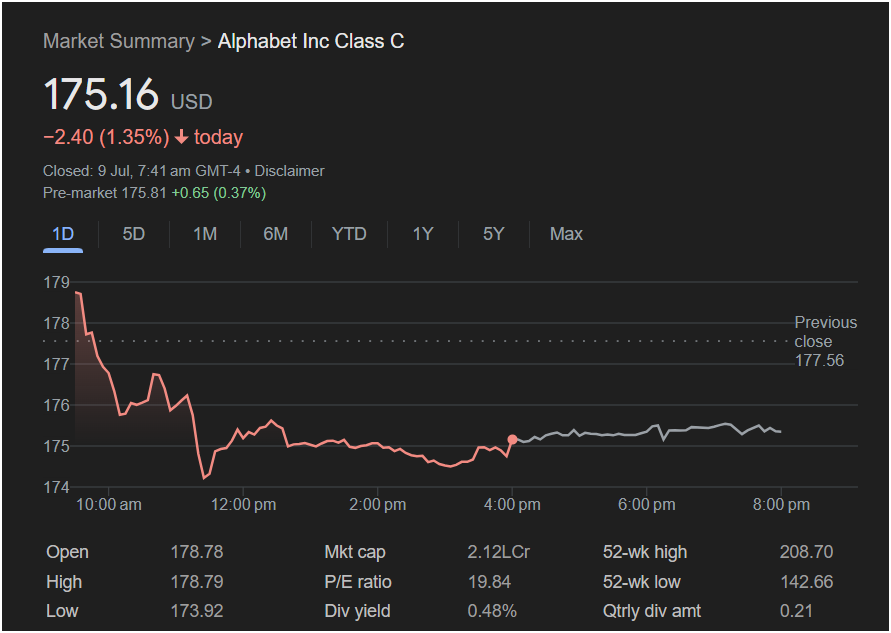View the 5Y chart tab
Image resolution: width=891 pixels, height=633 pixels.
(x=494, y=234)
